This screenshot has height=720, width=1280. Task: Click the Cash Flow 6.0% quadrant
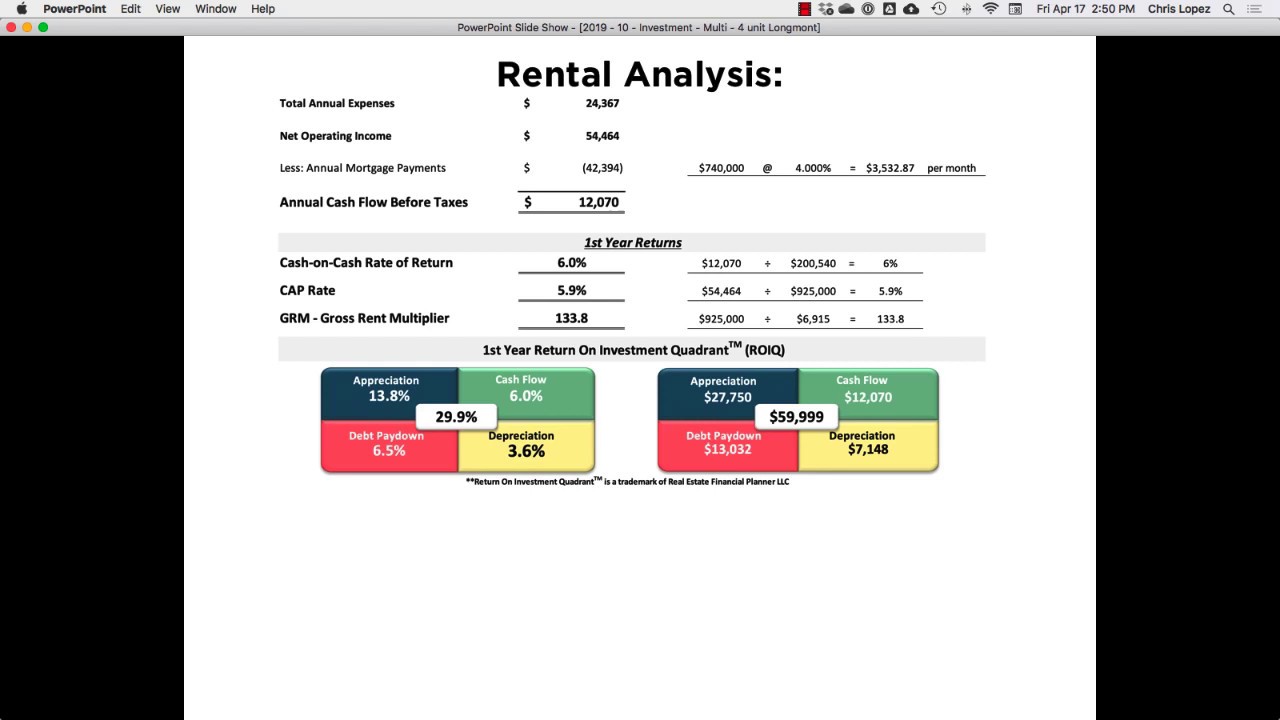526,394
